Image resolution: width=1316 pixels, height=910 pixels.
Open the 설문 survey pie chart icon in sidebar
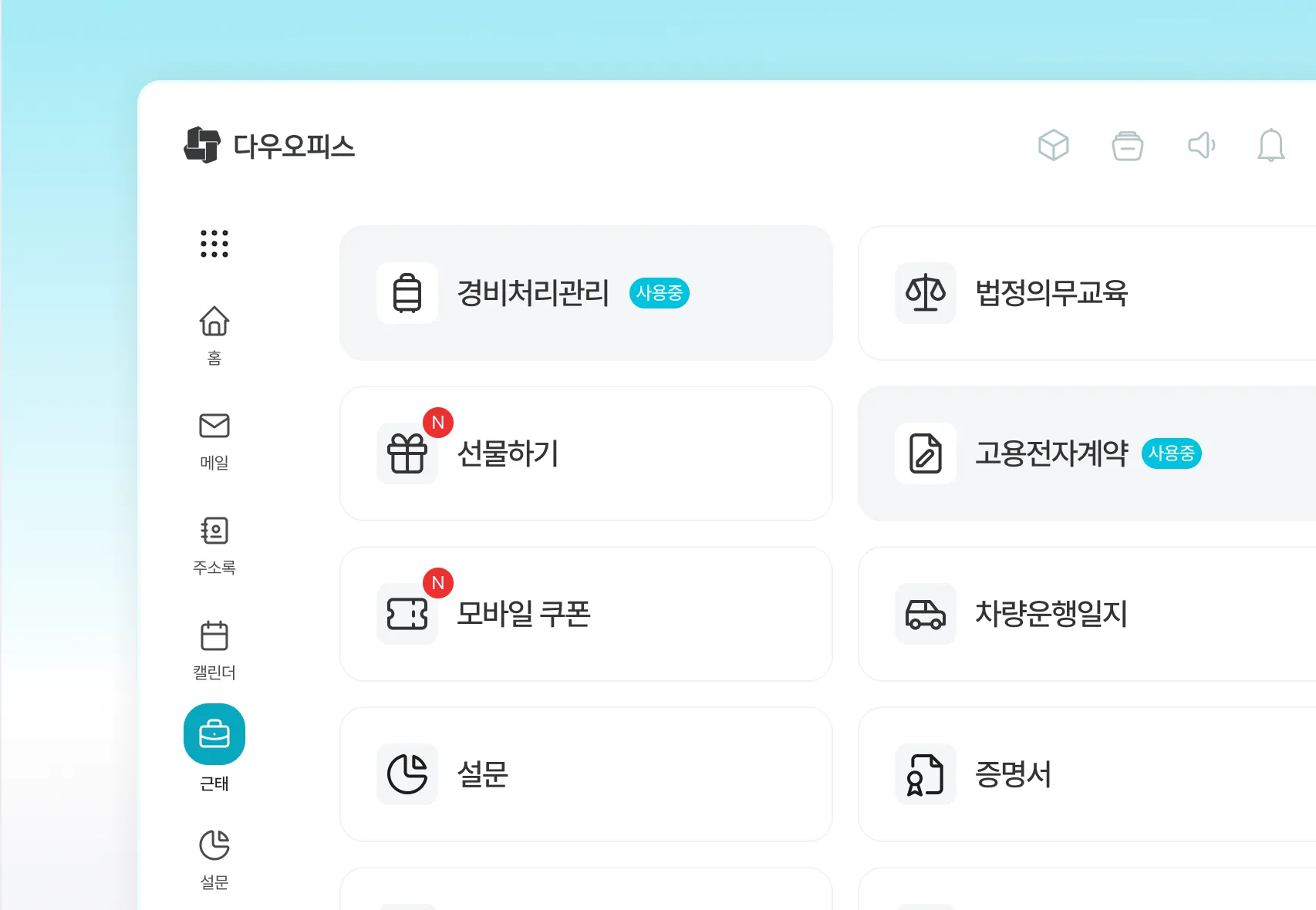point(214,844)
